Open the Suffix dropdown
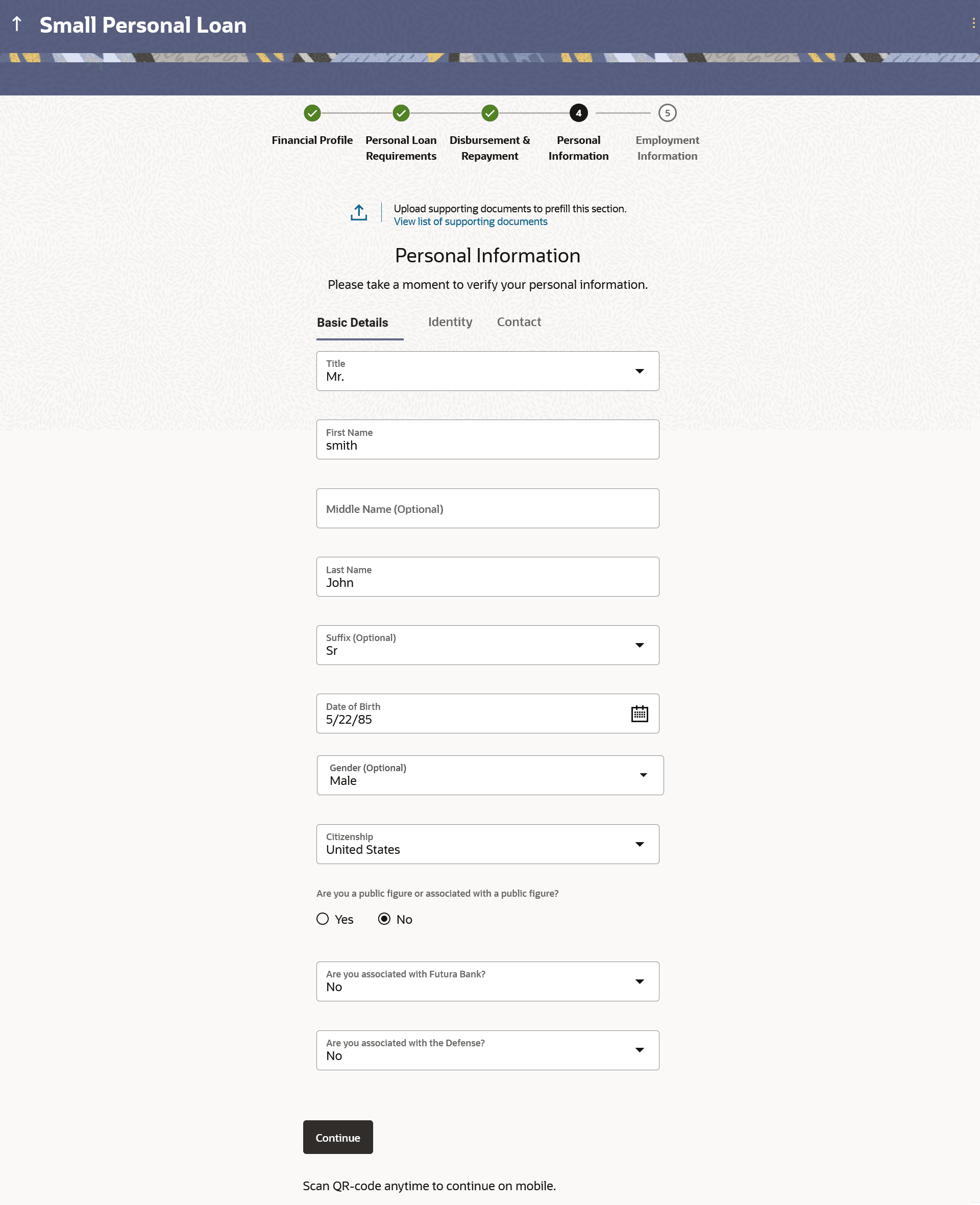 point(639,645)
